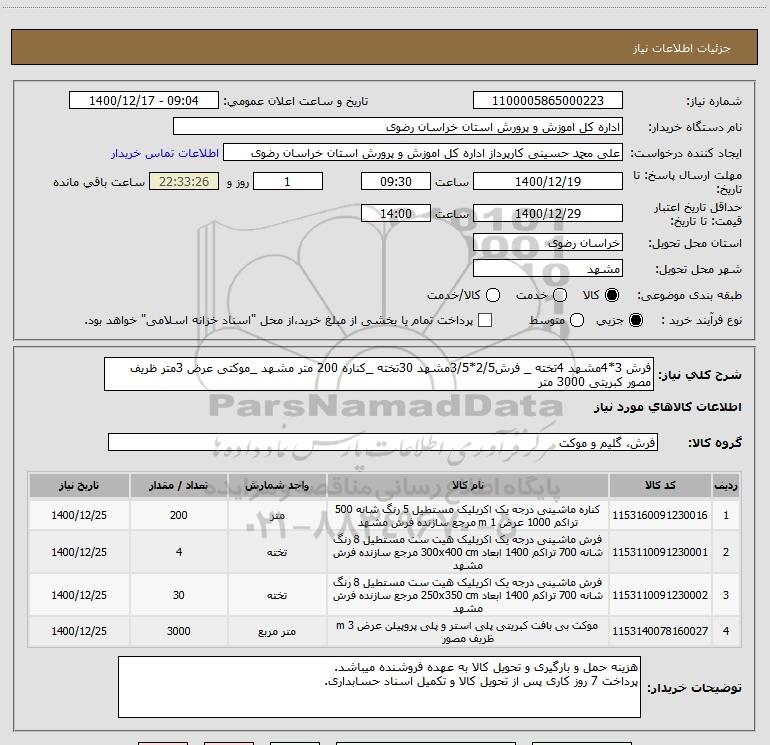Click the price validity time 14:00

point(396,213)
